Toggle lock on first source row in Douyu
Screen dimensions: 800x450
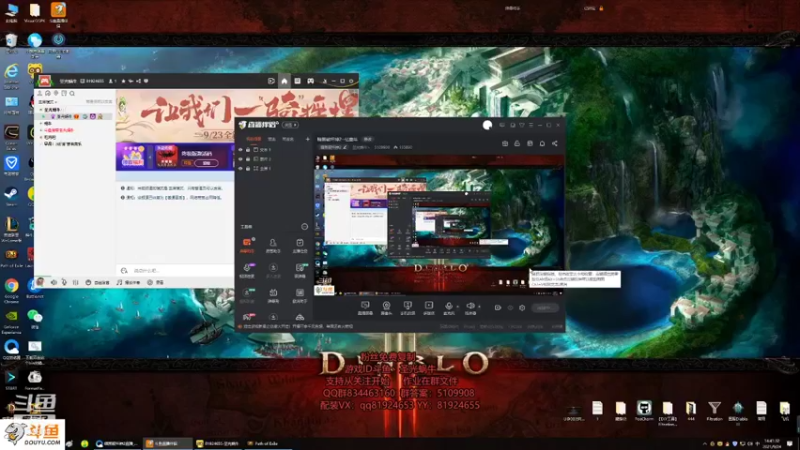248,149
